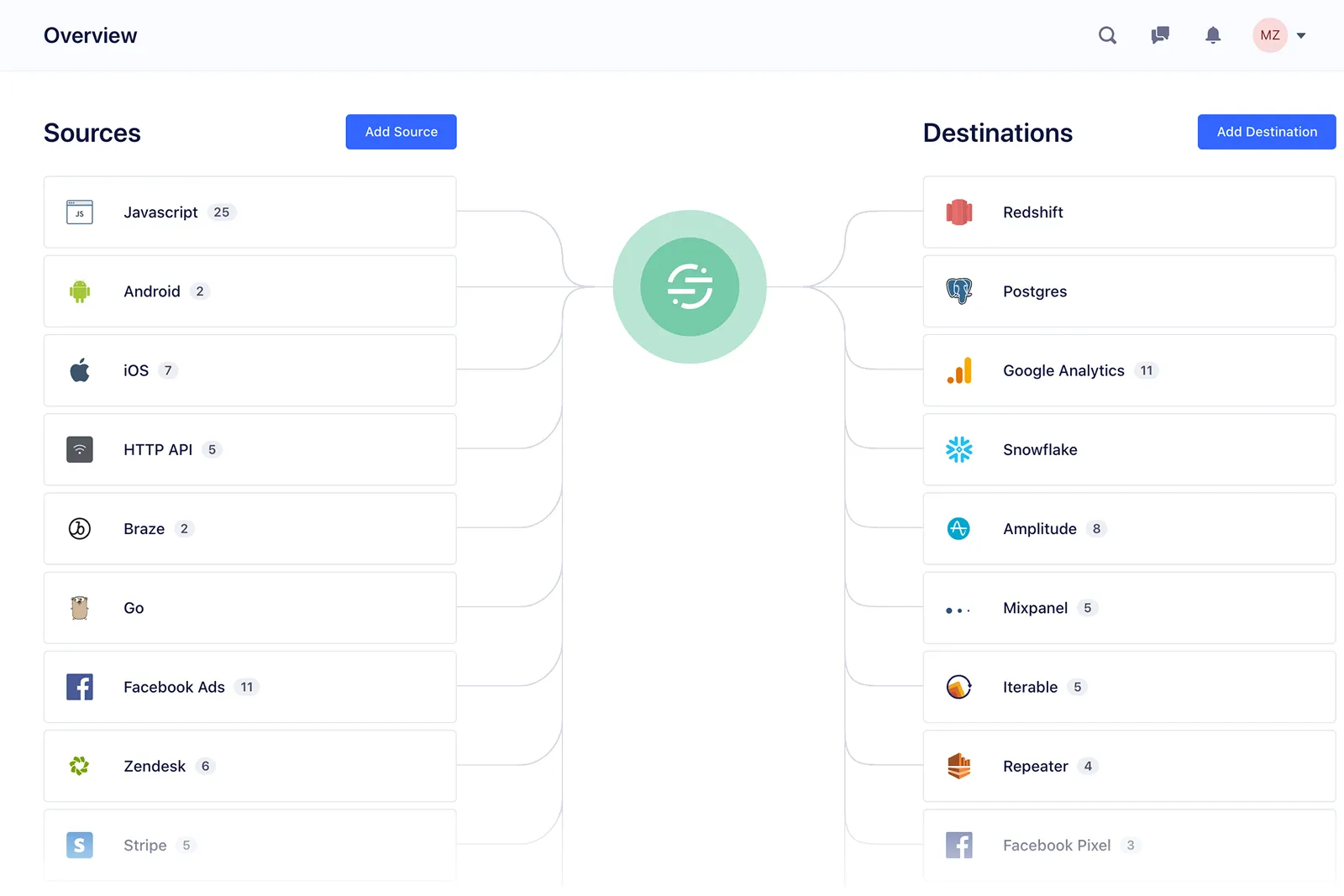Click the Destinations section heading

[x=998, y=133]
